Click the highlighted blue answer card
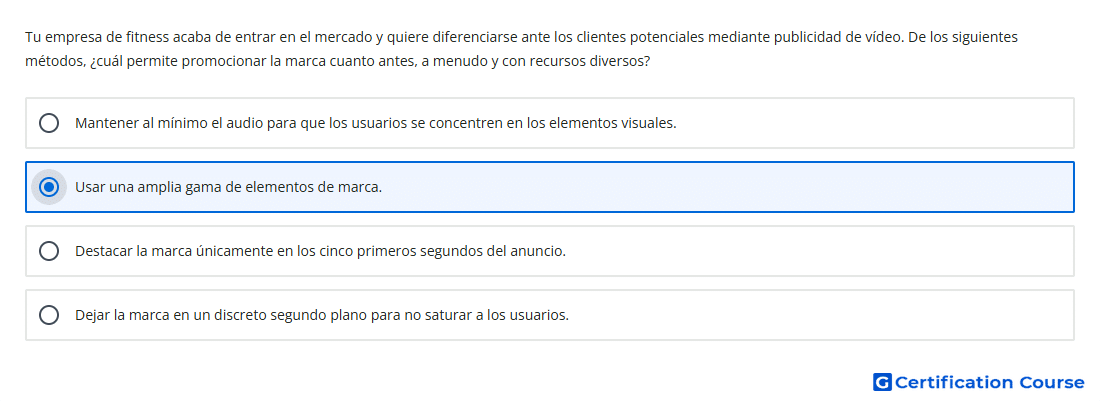The image size is (1100, 401). tap(550, 187)
